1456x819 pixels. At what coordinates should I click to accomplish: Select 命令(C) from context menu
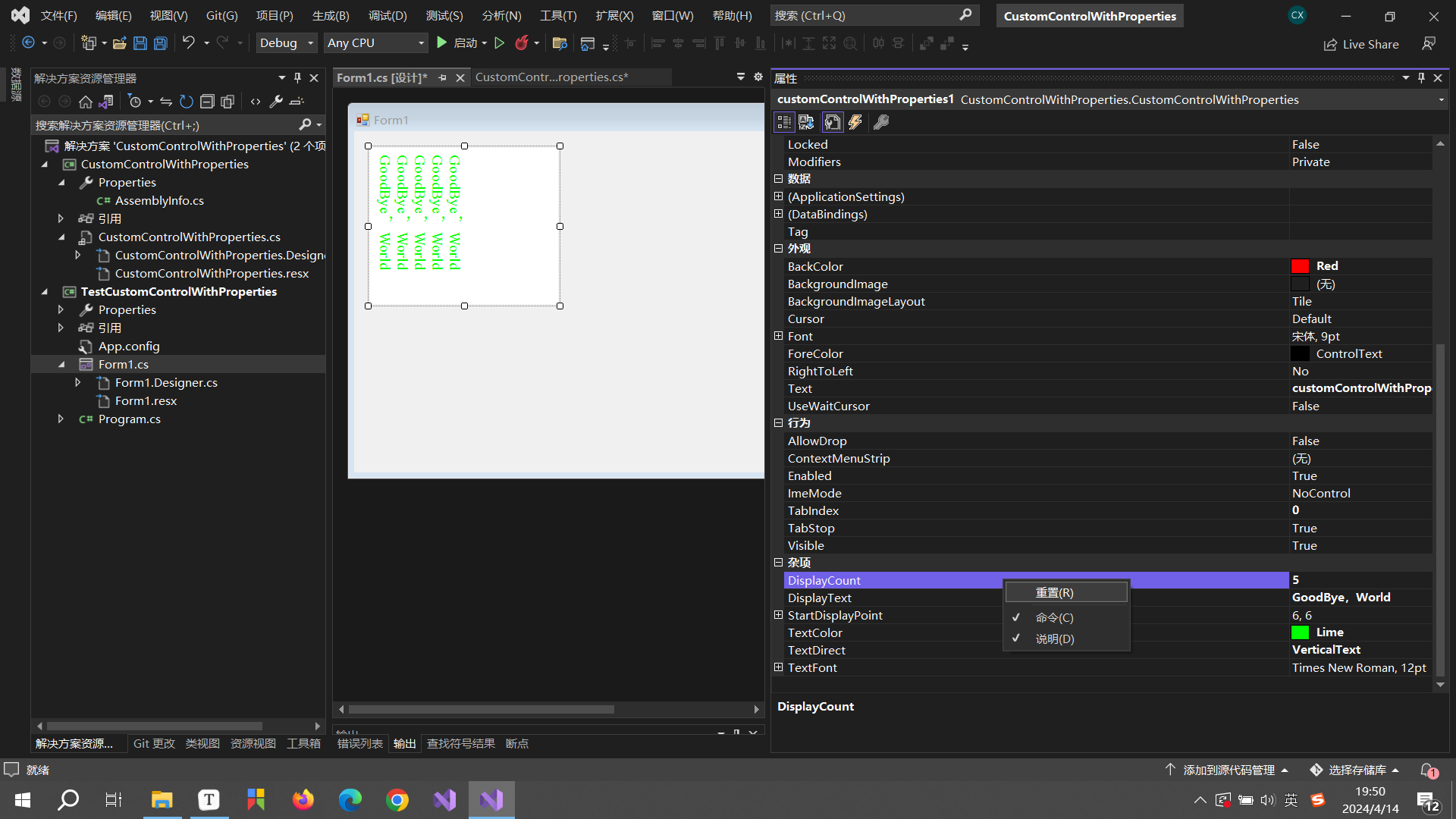(1055, 617)
